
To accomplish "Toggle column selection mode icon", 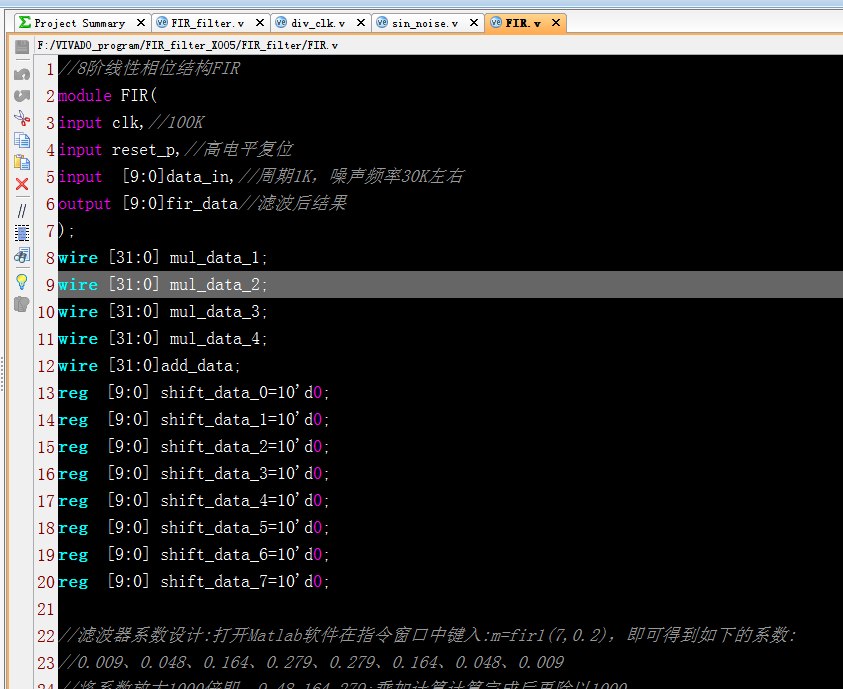I will (x=21, y=233).
